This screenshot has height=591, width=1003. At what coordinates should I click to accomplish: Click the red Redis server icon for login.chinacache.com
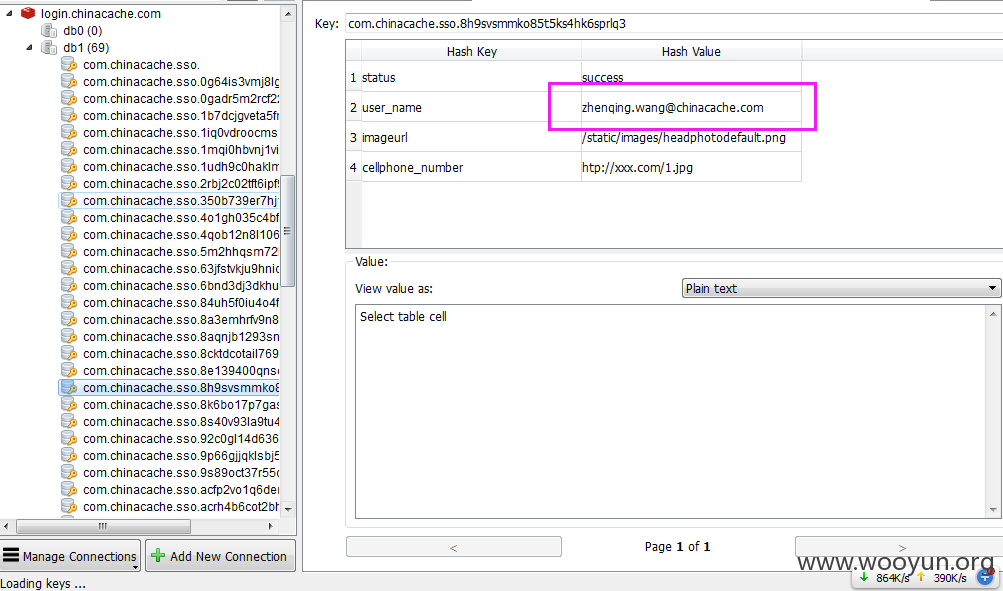(28, 13)
